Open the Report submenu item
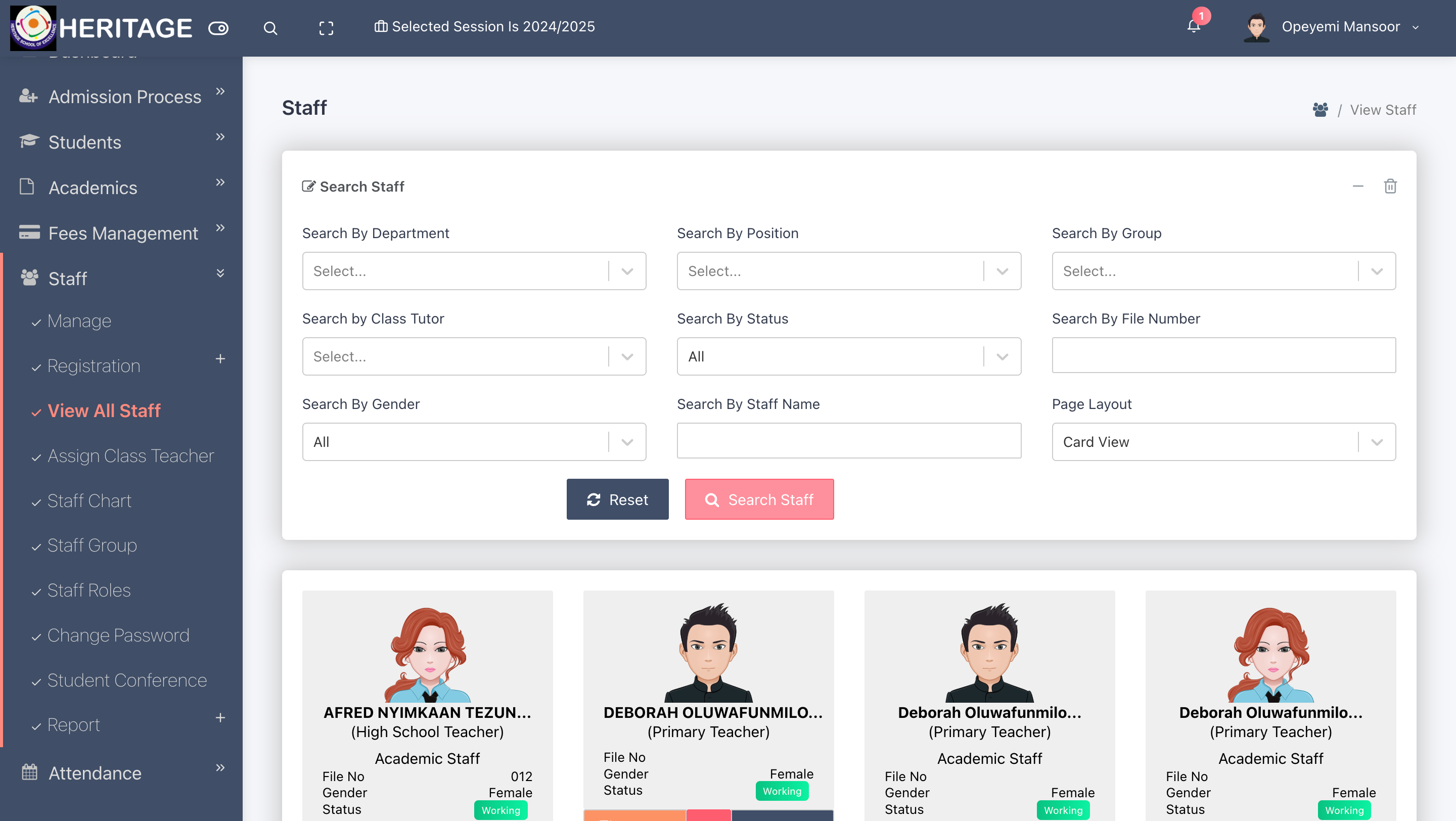Image resolution: width=1456 pixels, height=821 pixels. click(73, 724)
